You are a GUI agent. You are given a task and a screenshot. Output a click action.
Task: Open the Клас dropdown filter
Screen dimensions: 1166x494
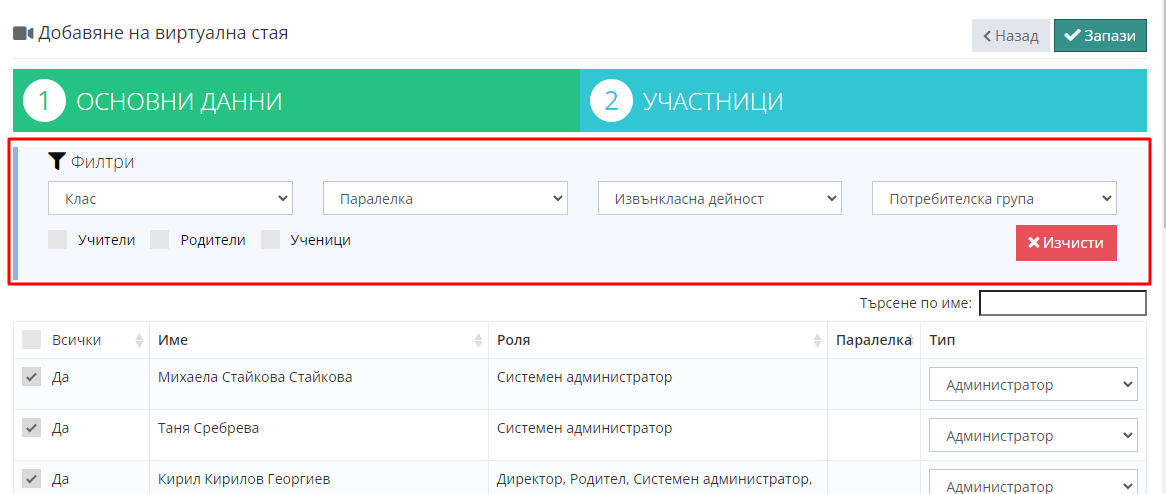(x=170, y=198)
